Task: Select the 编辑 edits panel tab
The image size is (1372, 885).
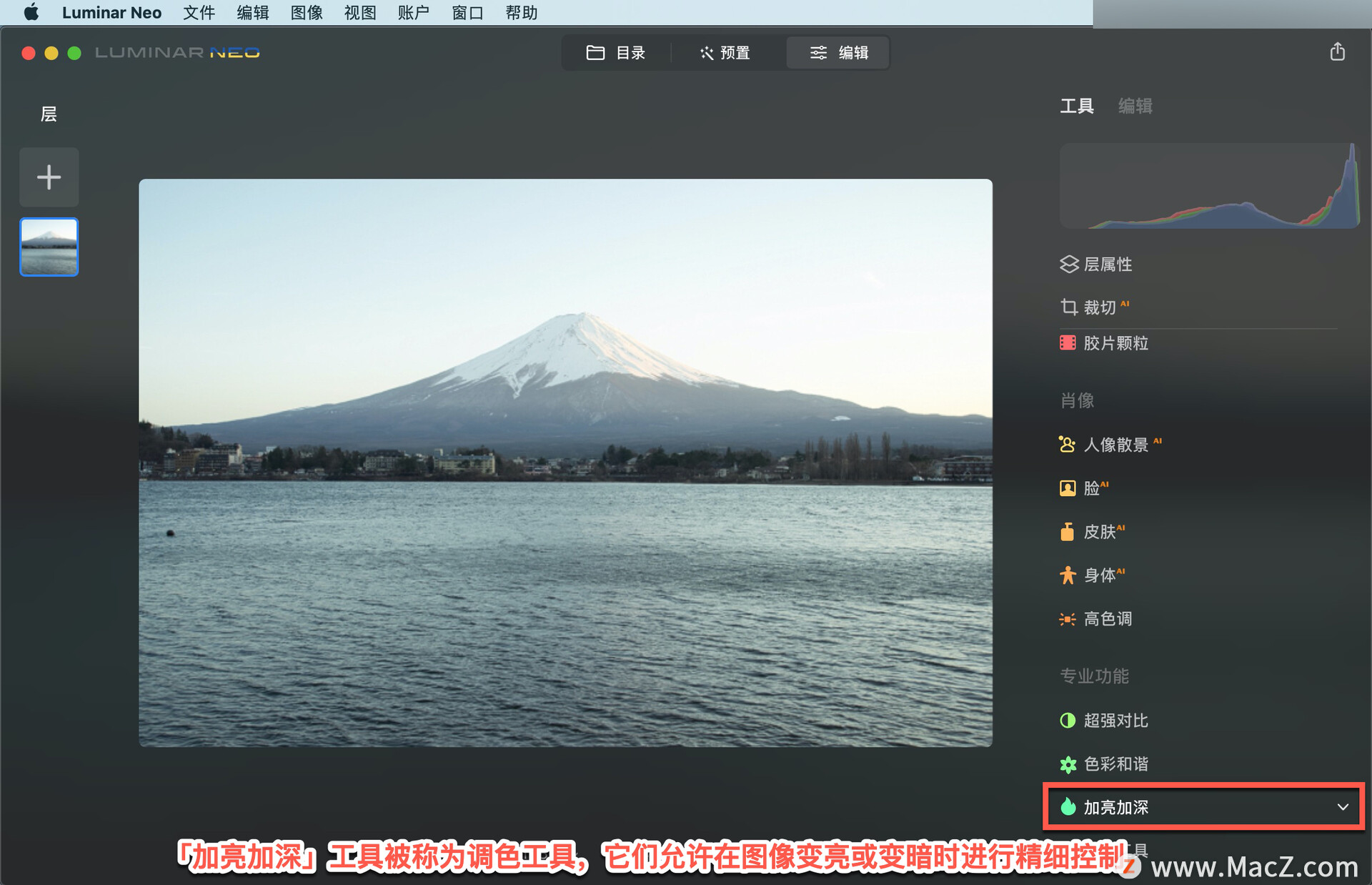Action: pos(1135,106)
